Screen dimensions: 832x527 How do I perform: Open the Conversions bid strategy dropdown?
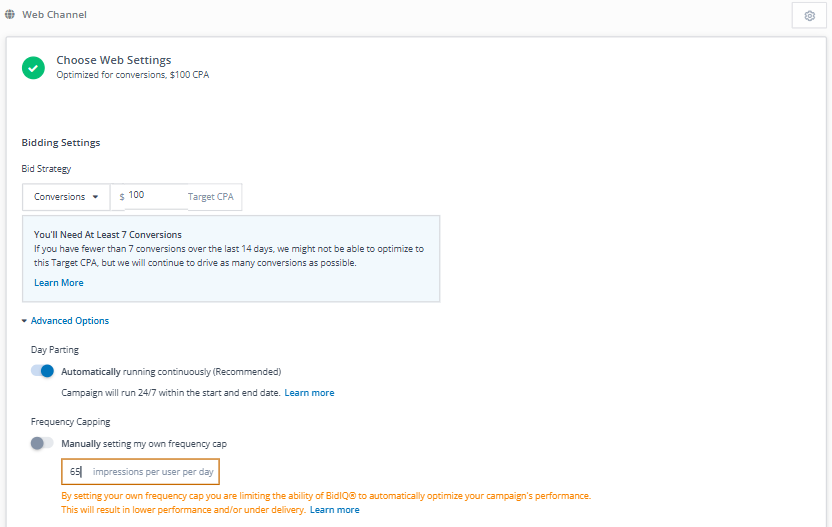pyautogui.click(x=66, y=197)
